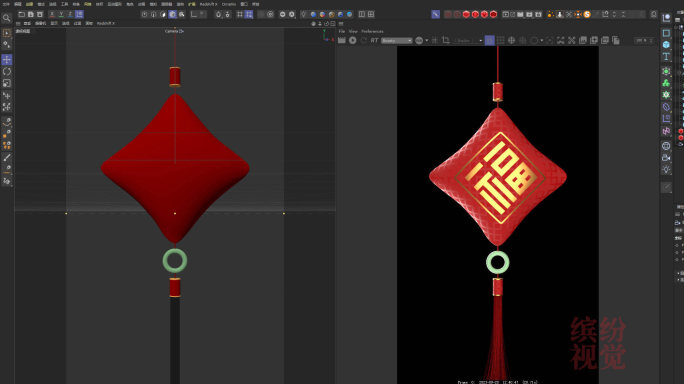Viewport: 684px width, 384px height.
Task: Select the live selection arrow tool
Action: (x=7, y=33)
